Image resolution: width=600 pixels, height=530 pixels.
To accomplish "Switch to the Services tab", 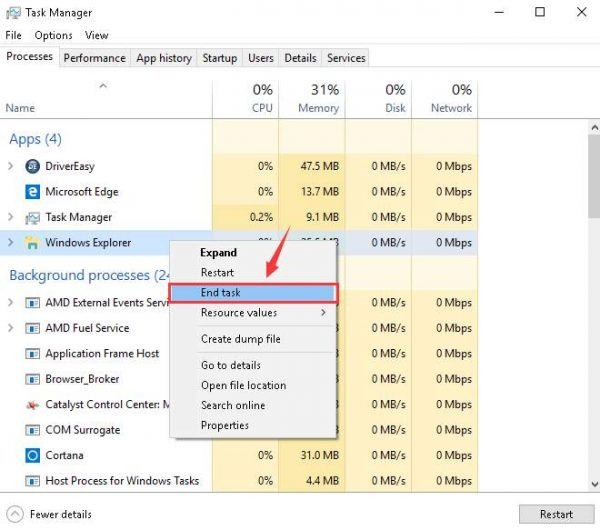I will [346, 58].
